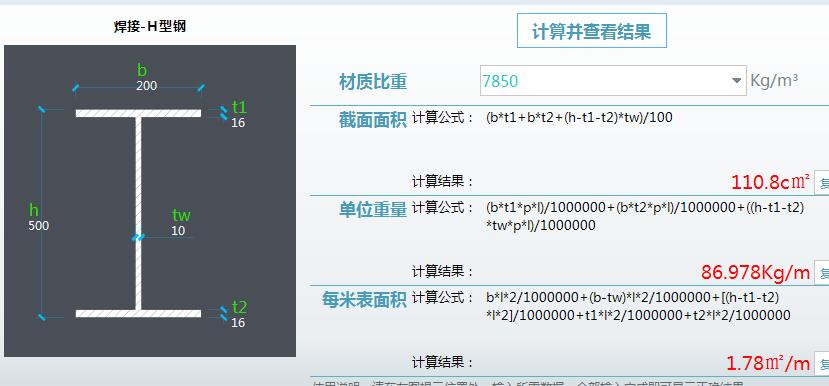Click the area formula (b*t1+b*t2+(h-t1-t2)*tw)/100
829x386 pixels.
pyautogui.click(x=579, y=117)
